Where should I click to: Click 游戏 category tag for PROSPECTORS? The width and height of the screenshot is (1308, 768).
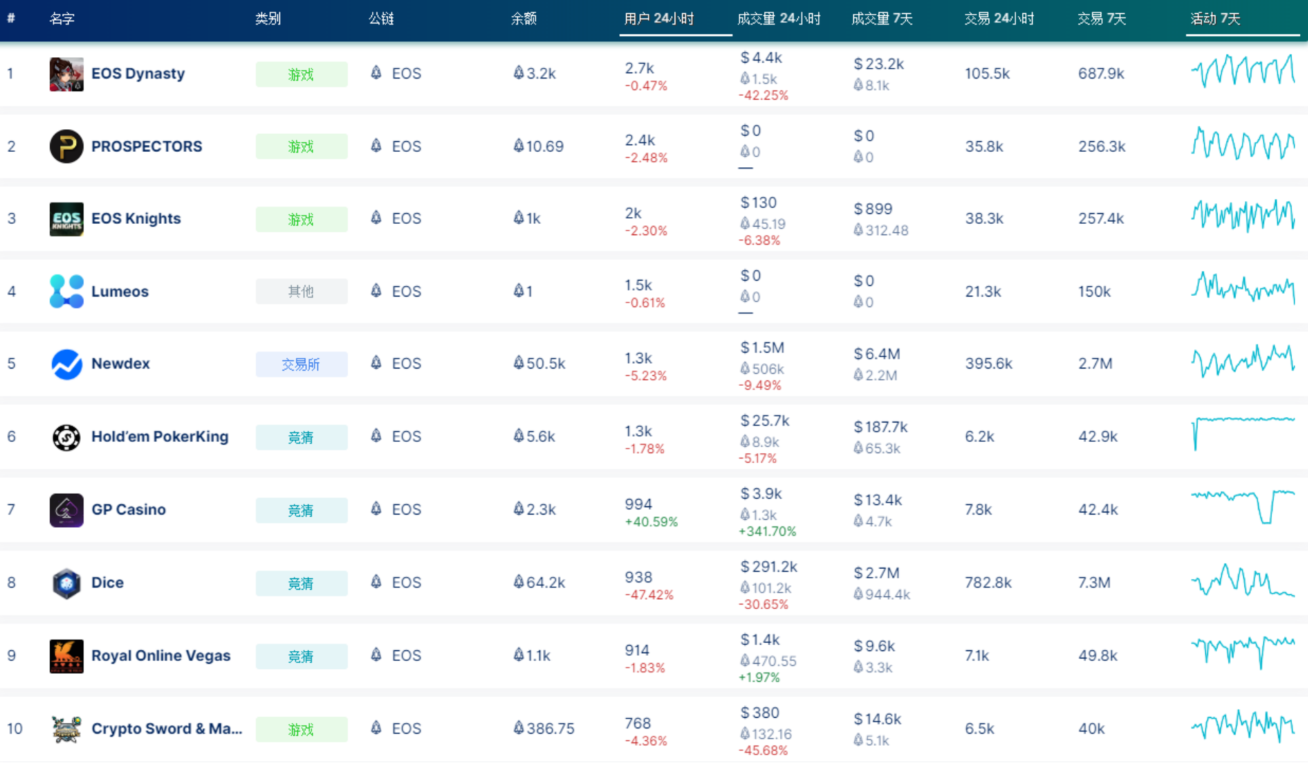coord(301,147)
